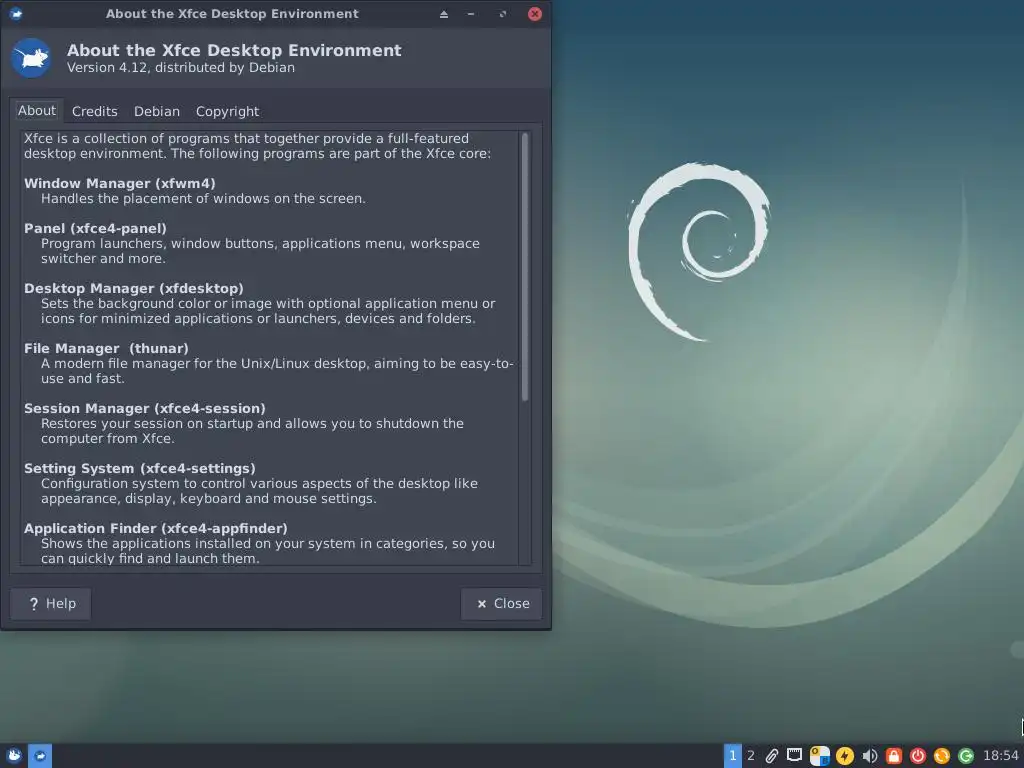The width and height of the screenshot is (1024, 768).
Task: Click the 18:54 panel clock
Action: tap(1001, 756)
